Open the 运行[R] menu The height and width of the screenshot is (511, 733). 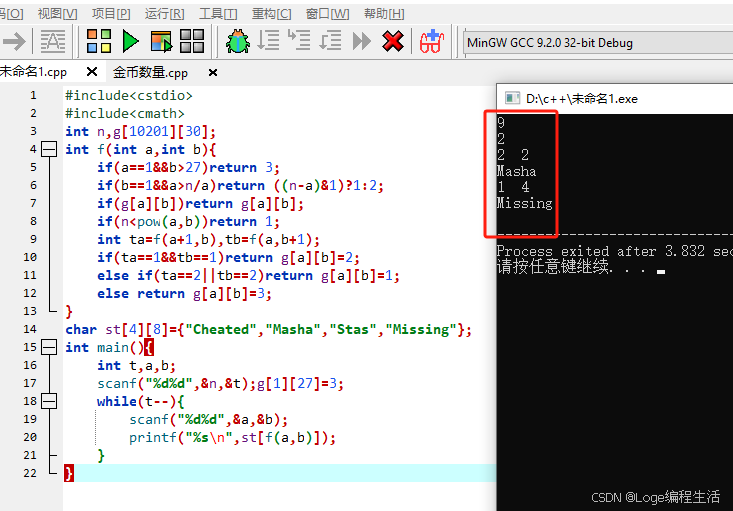click(x=165, y=14)
